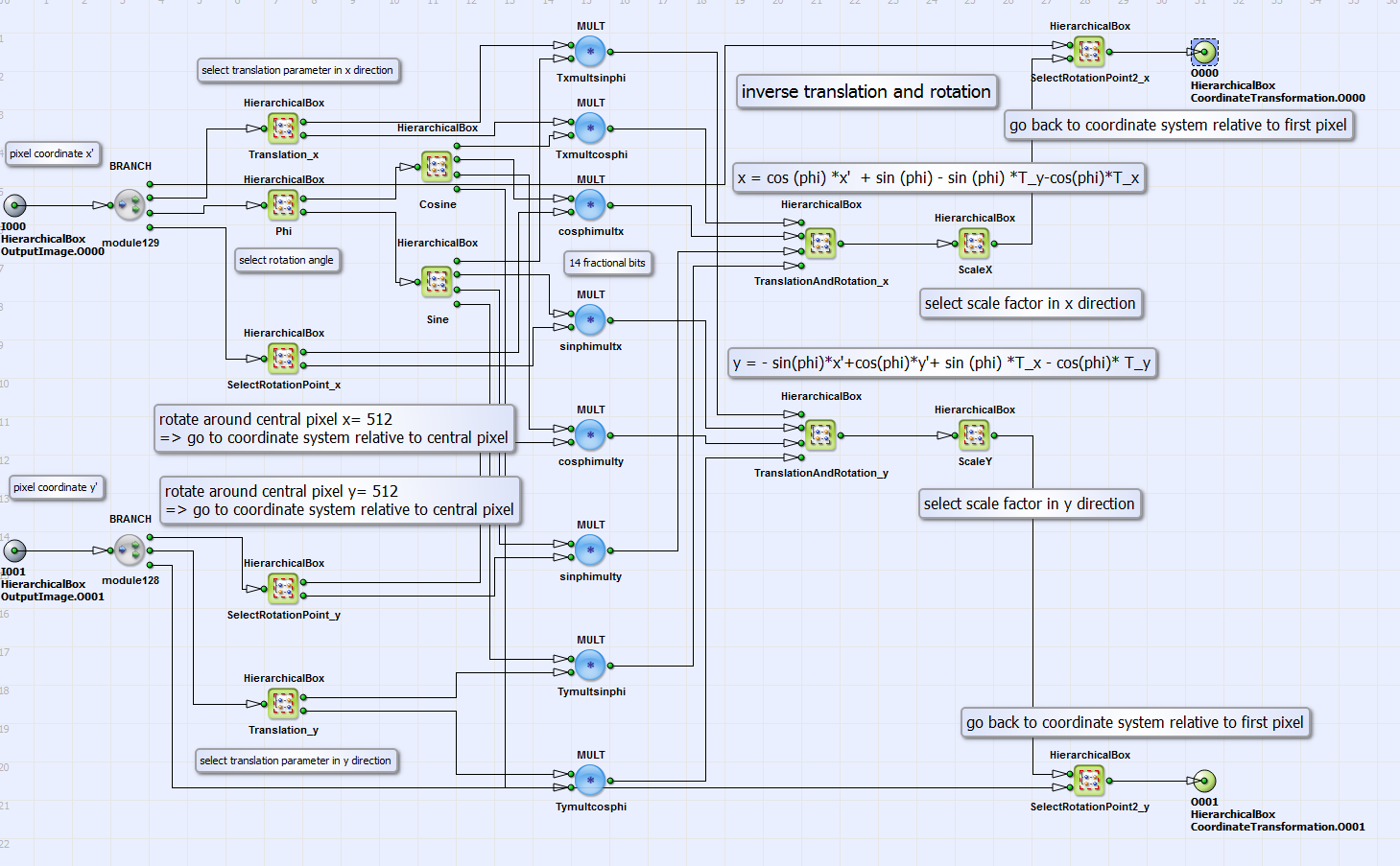Screen dimensions: 1400x866
Task: Select input port I001
Action: pyautogui.click(x=14, y=550)
